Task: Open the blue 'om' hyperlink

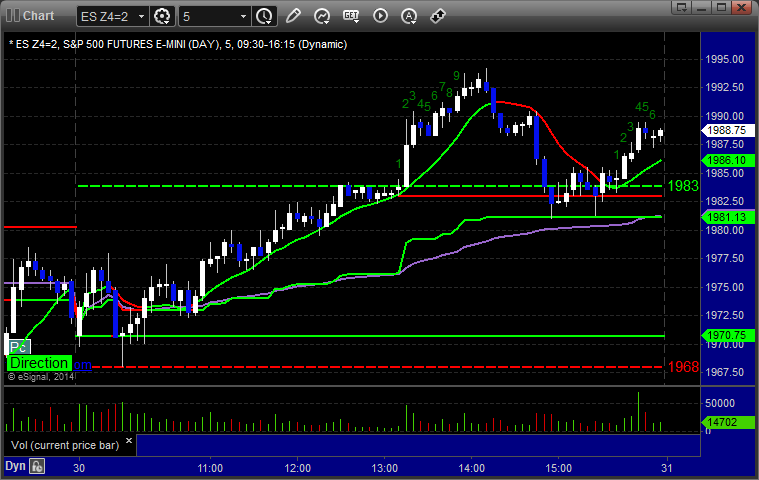Action: coord(82,365)
